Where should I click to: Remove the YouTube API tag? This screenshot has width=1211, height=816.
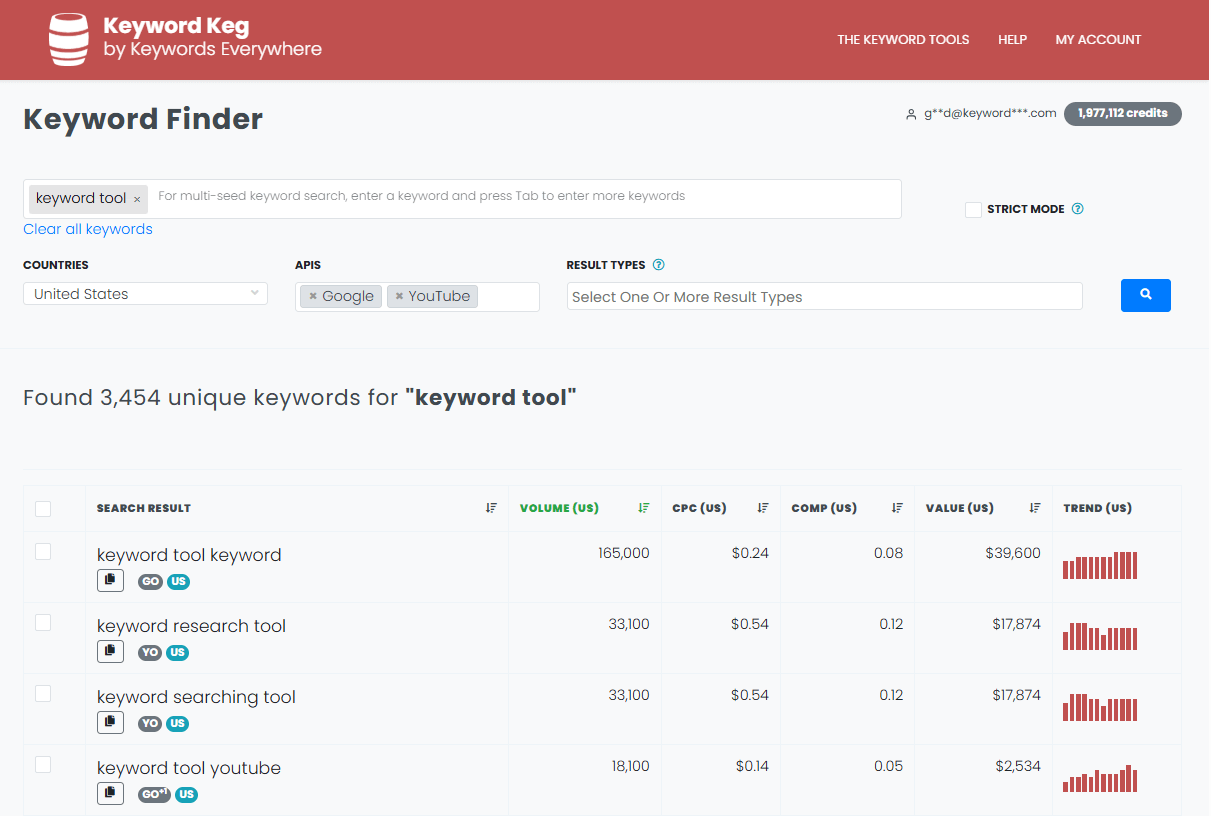pos(399,296)
